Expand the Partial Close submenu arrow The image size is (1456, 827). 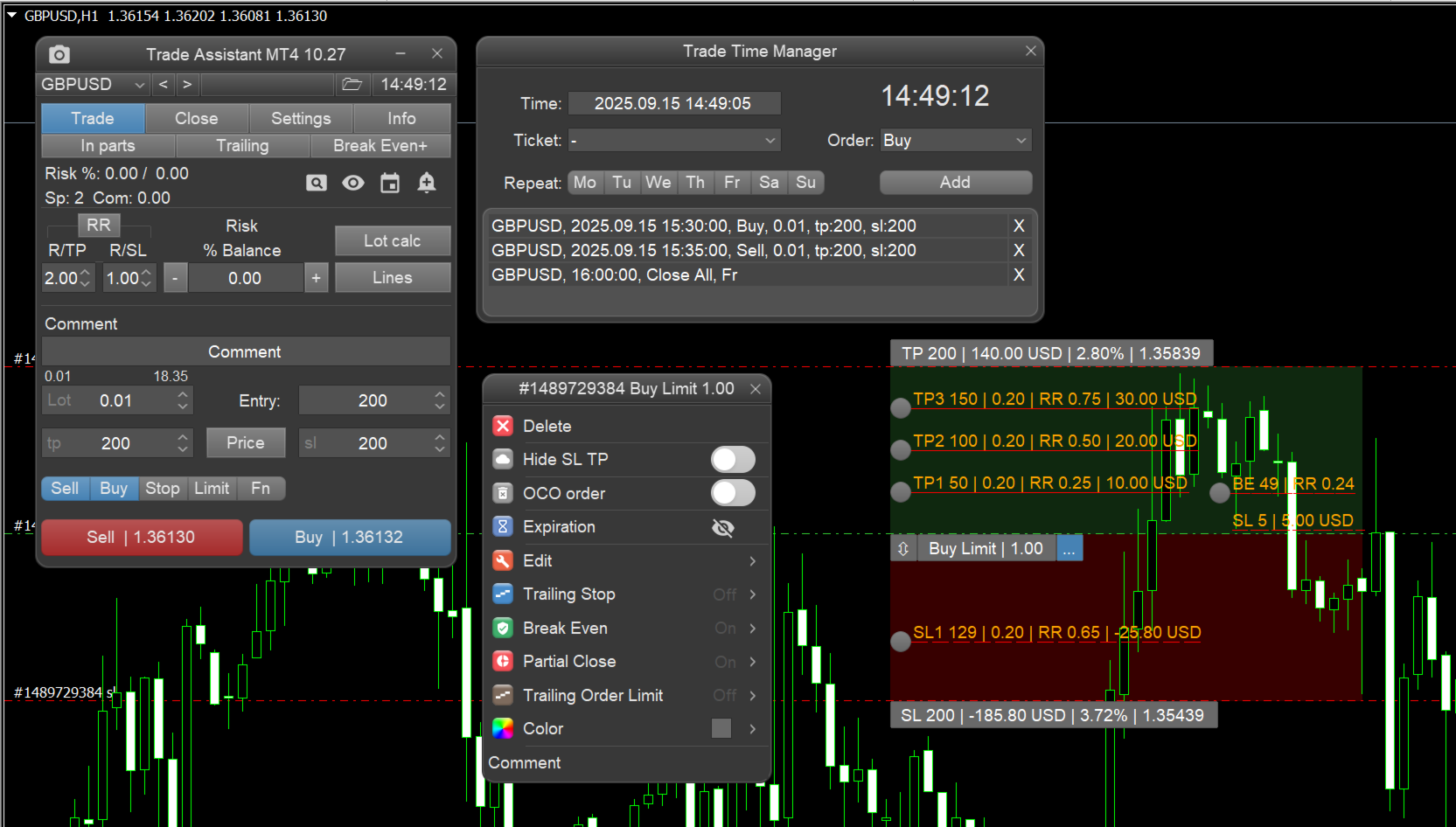752,662
